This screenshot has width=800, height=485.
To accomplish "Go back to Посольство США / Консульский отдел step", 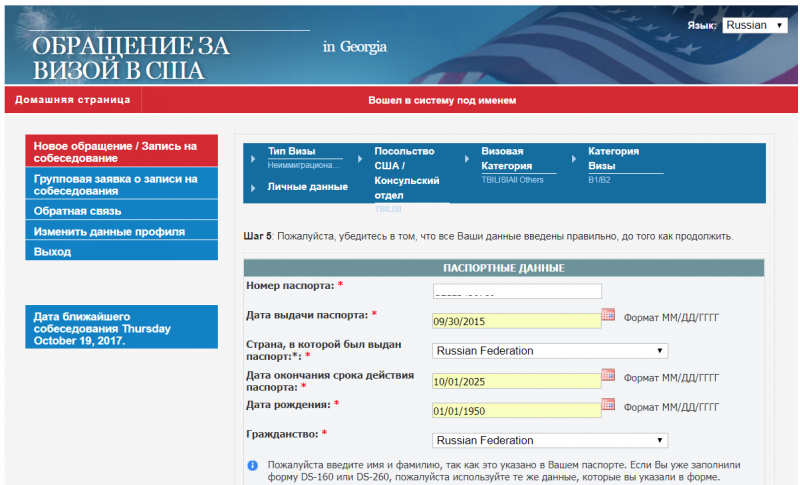I will point(407,173).
